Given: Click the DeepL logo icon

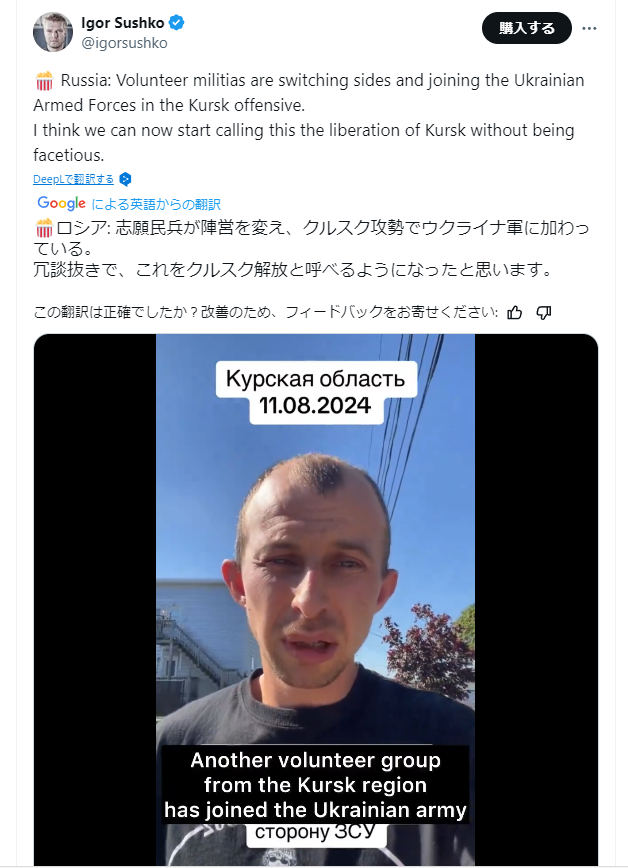Looking at the screenshot, I should [x=126, y=179].
